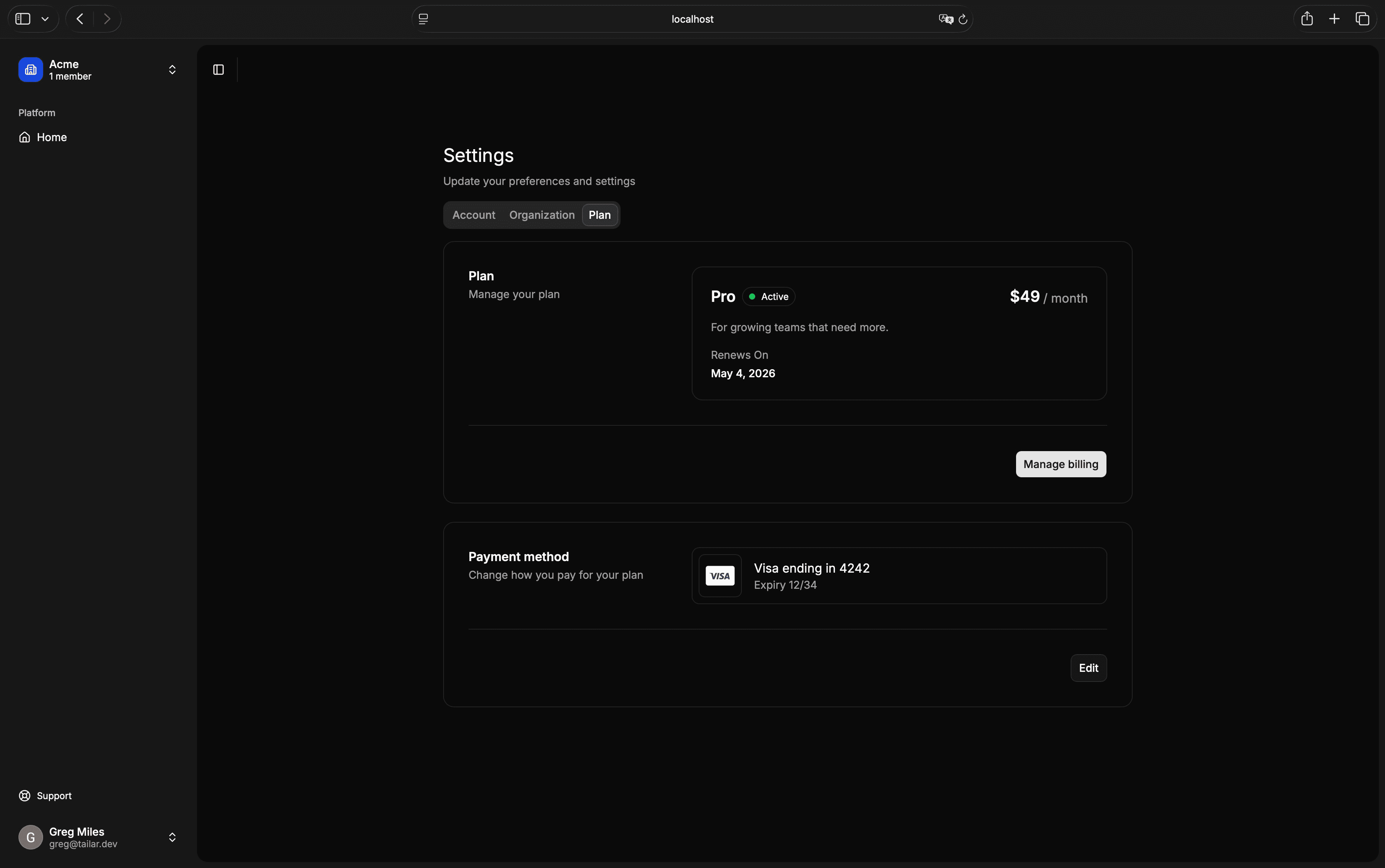
Task: Show the browser tab overview
Action: (x=1362, y=19)
